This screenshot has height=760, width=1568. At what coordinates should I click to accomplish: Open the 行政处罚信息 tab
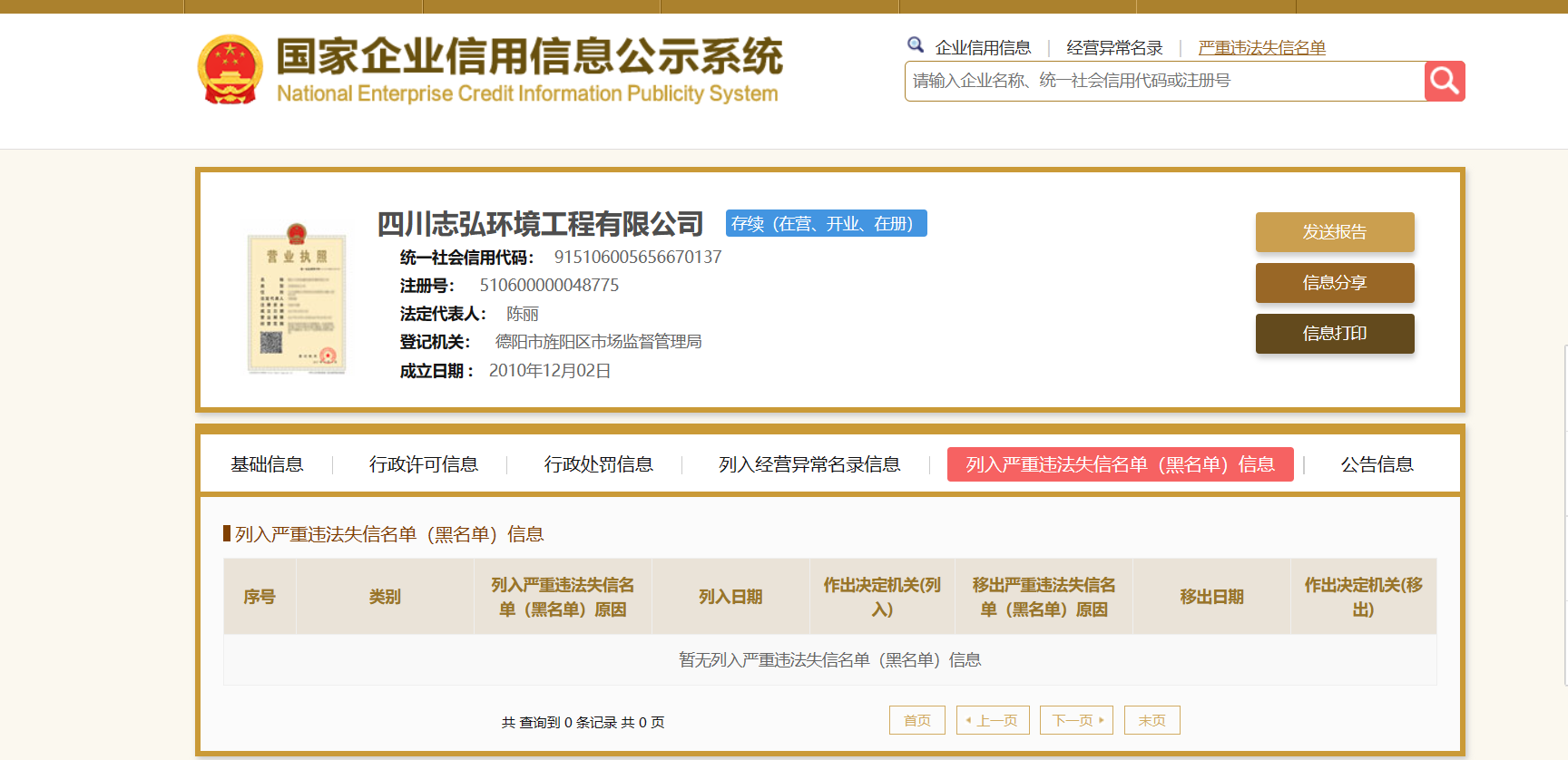click(599, 464)
